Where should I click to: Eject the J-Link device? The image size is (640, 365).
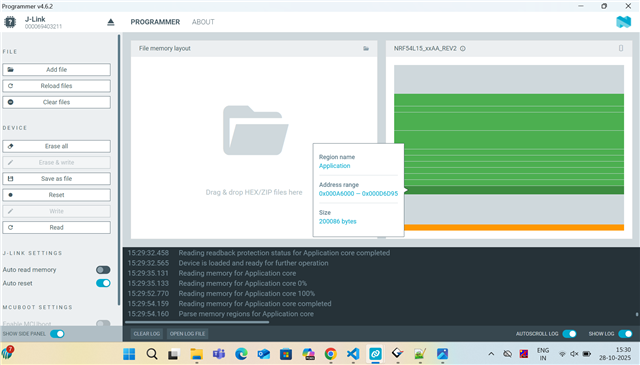(111, 22)
